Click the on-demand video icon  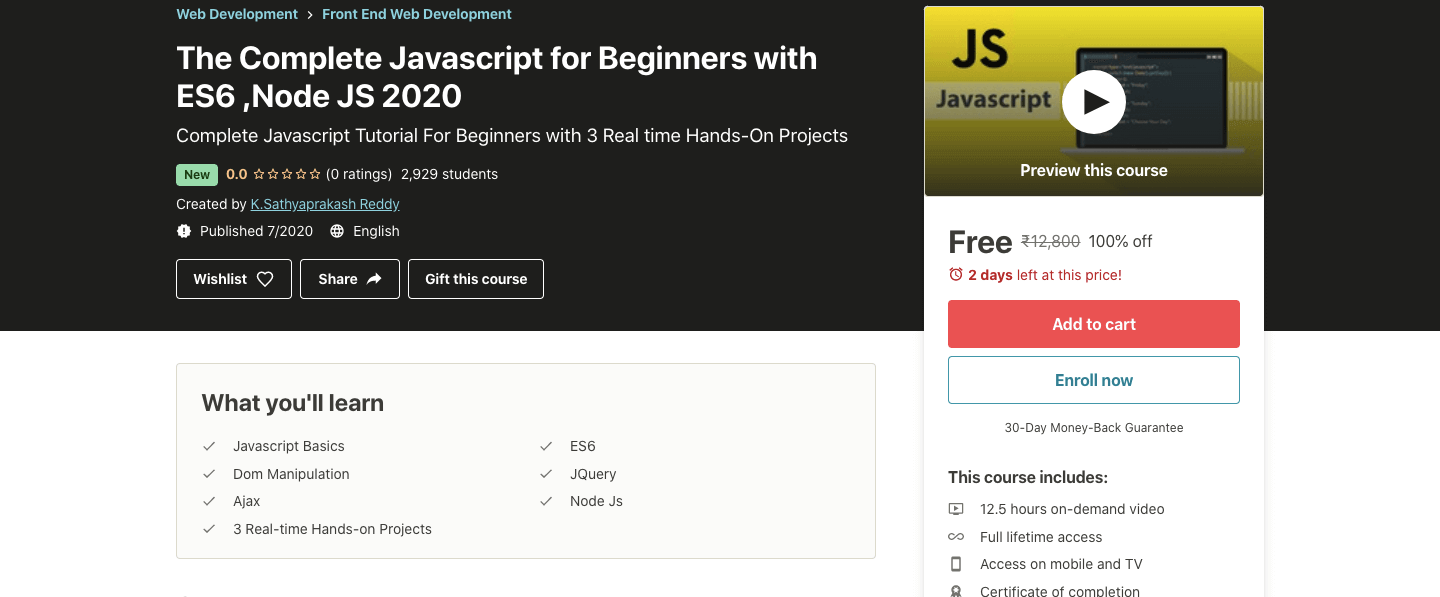(957, 509)
